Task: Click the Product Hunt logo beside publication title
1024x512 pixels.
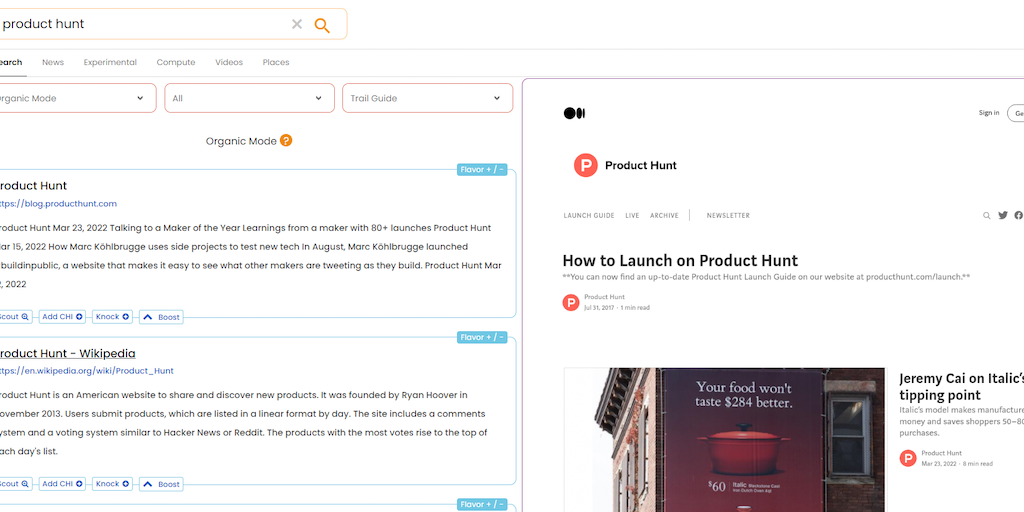Action: coord(586,165)
